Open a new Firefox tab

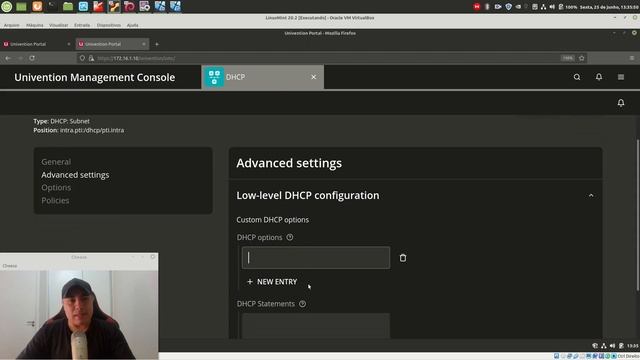[157, 44]
